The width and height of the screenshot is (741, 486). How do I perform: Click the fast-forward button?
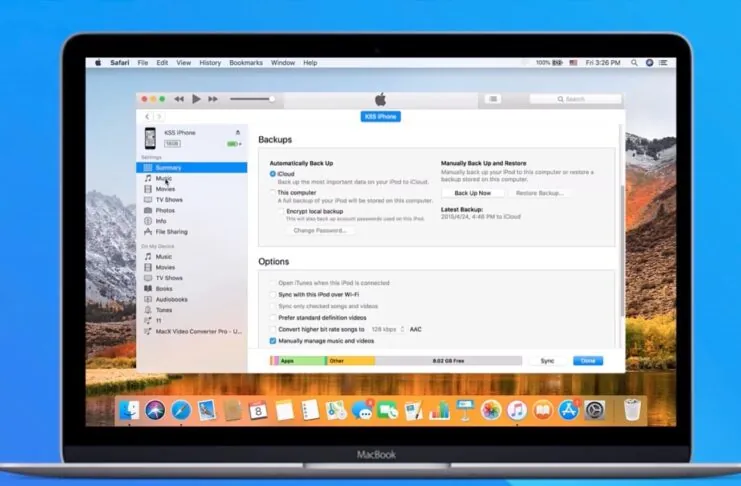(213, 99)
